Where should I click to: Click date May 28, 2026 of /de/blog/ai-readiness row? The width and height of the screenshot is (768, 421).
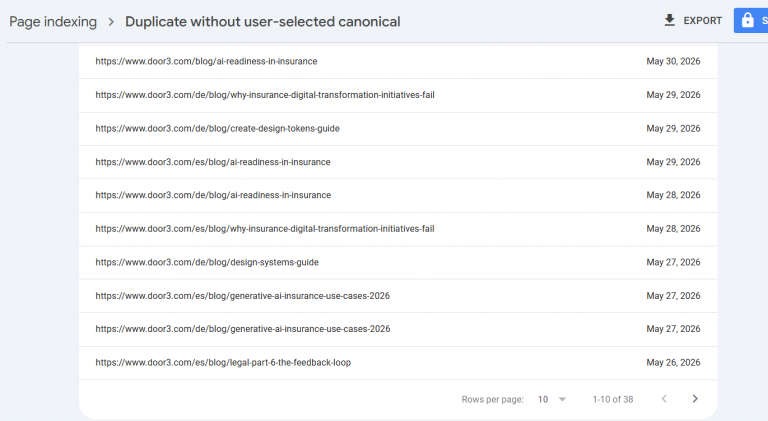click(x=673, y=195)
